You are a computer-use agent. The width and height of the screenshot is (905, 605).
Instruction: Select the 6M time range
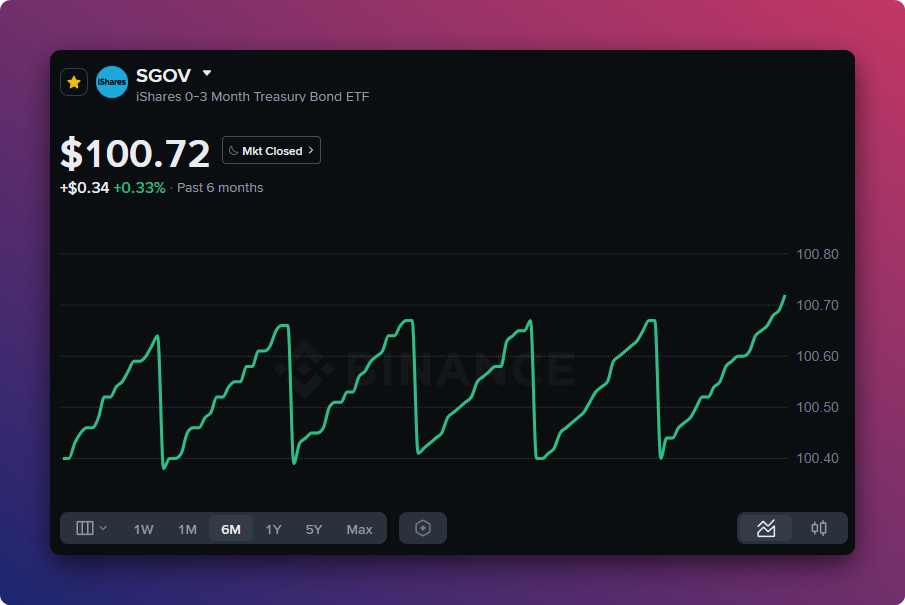point(231,529)
